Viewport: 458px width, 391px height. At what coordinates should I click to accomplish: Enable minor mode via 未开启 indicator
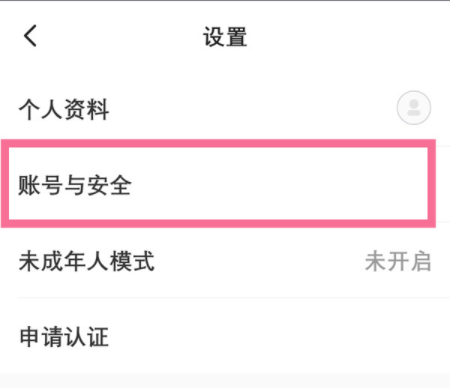click(398, 261)
